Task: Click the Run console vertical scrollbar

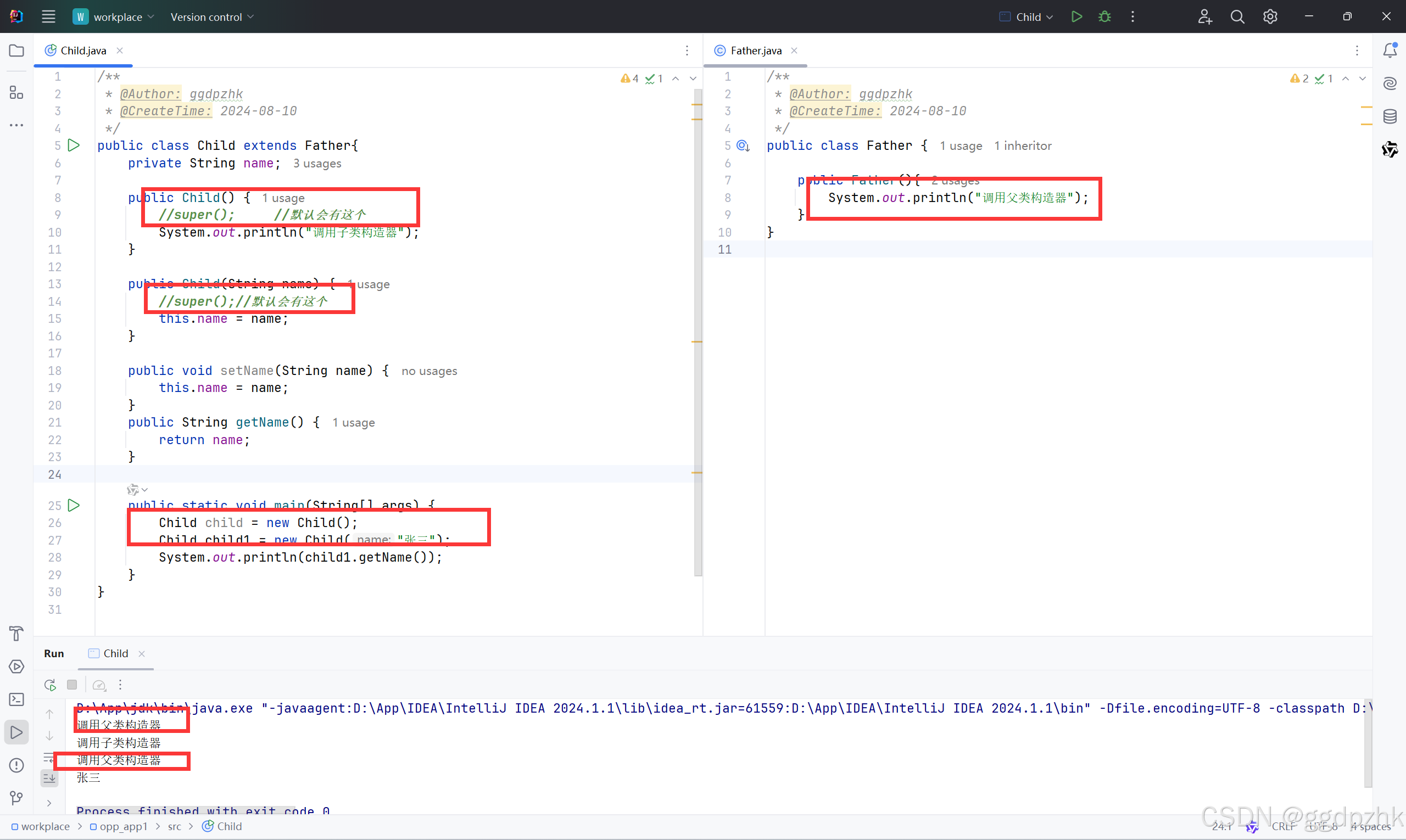Action: [x=1368, y=744]
